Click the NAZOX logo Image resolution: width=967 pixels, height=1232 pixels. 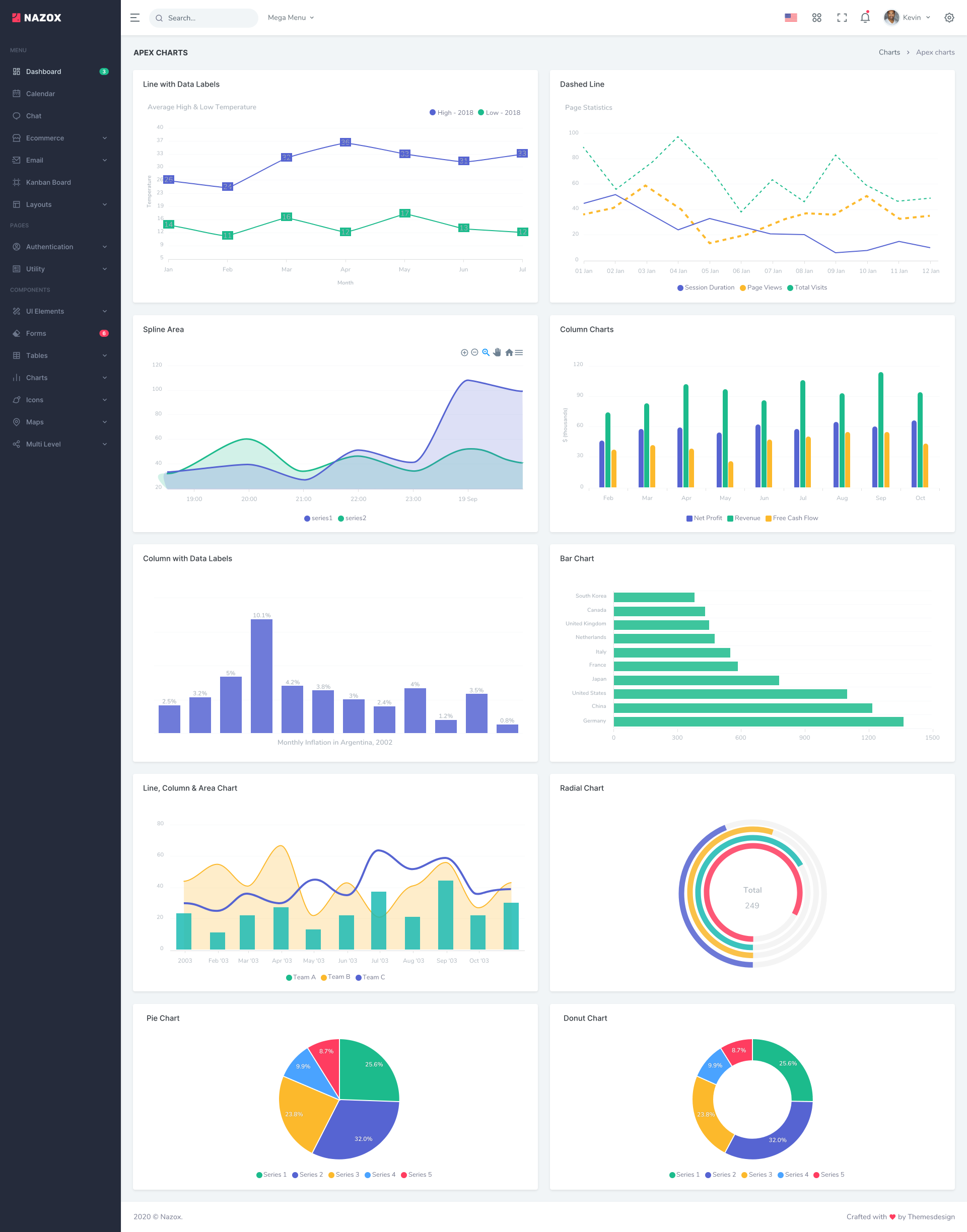pos(37,18)
